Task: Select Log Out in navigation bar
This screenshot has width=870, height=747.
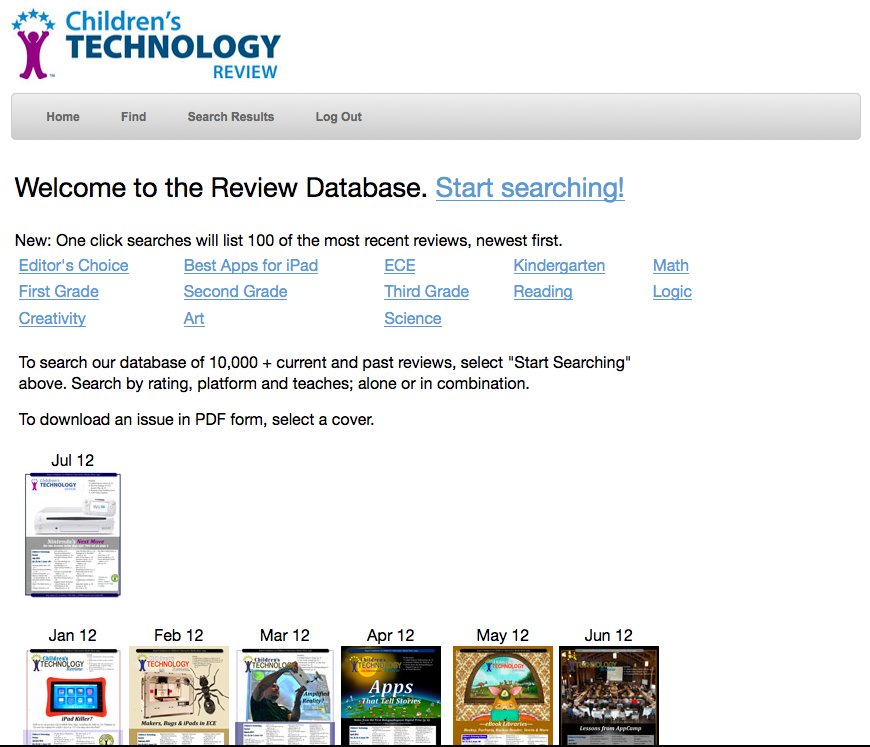Action: 338,117
